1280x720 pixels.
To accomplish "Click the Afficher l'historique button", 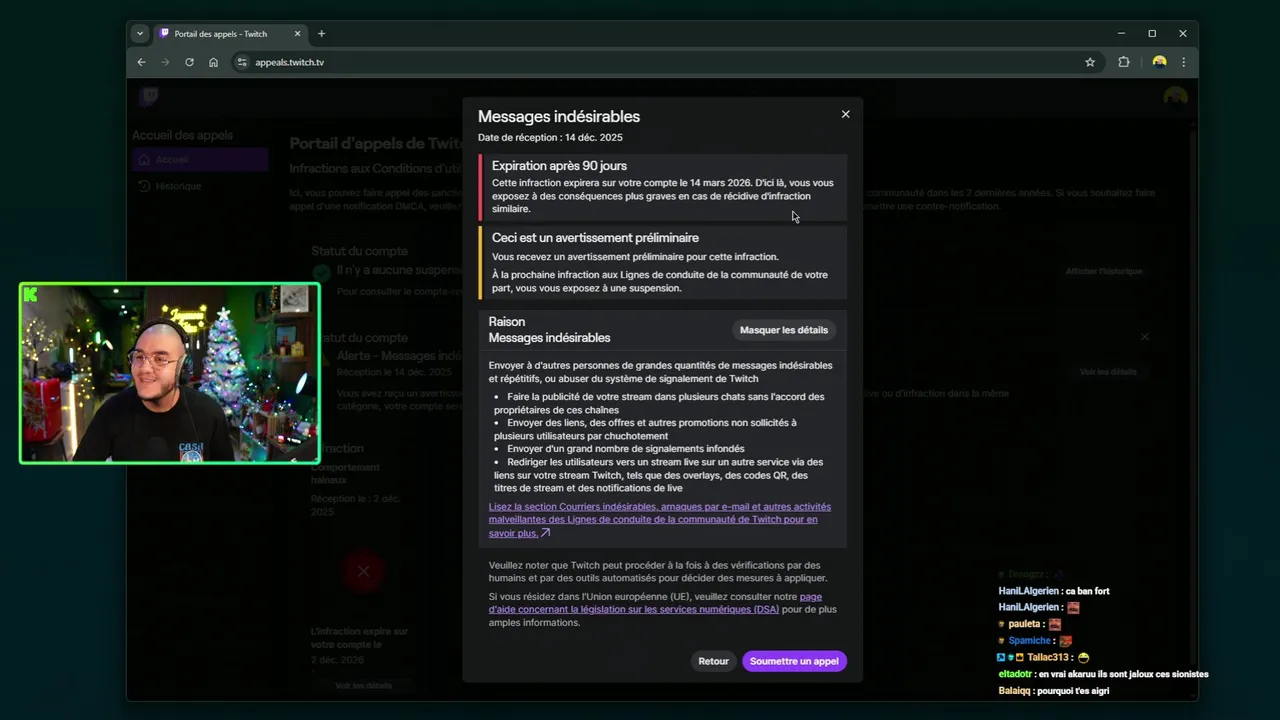I will click(x=1104, y=271).
